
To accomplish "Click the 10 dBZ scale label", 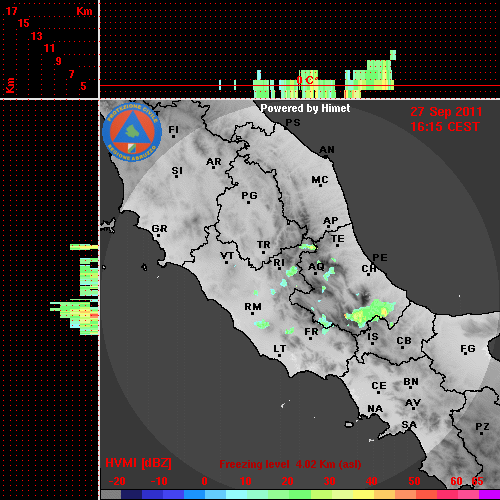I will point(246,481).
